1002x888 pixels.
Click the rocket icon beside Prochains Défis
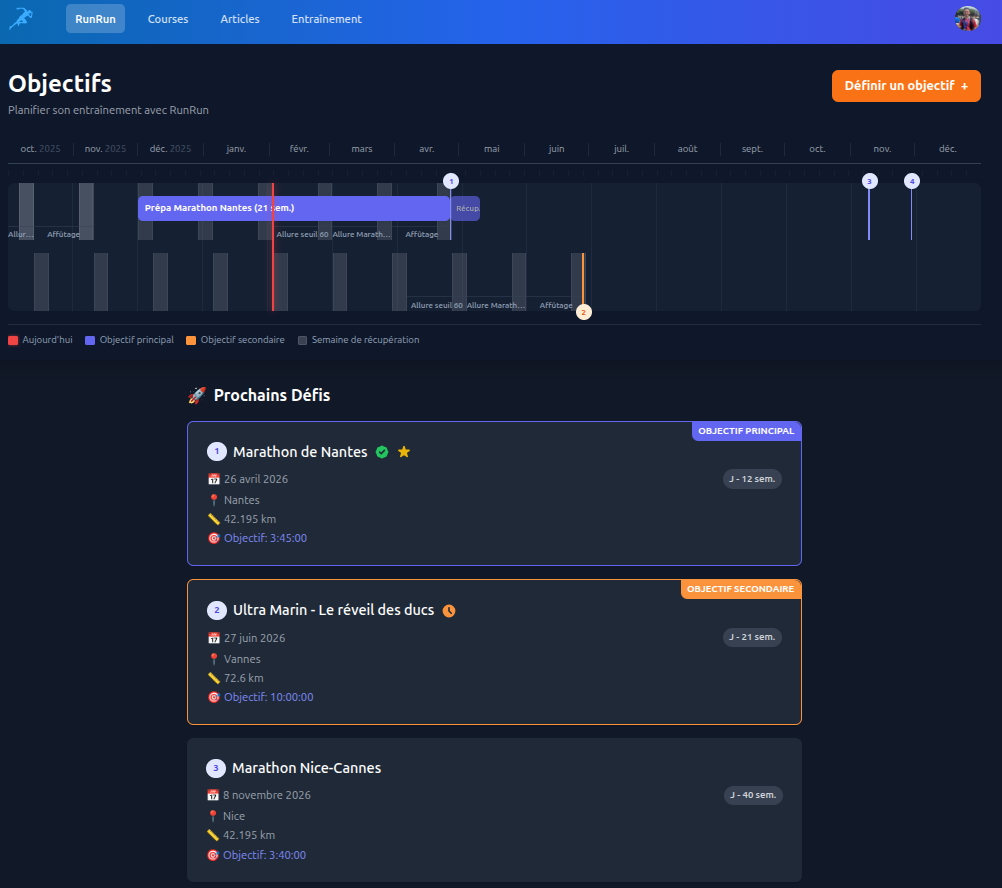coord(197,396)
